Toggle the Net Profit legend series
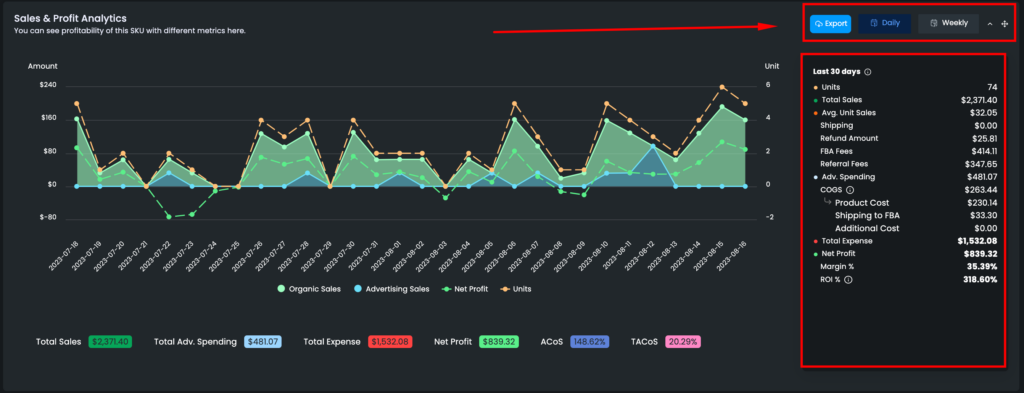Screen dimensions: 1024x393 pos(464,289)
